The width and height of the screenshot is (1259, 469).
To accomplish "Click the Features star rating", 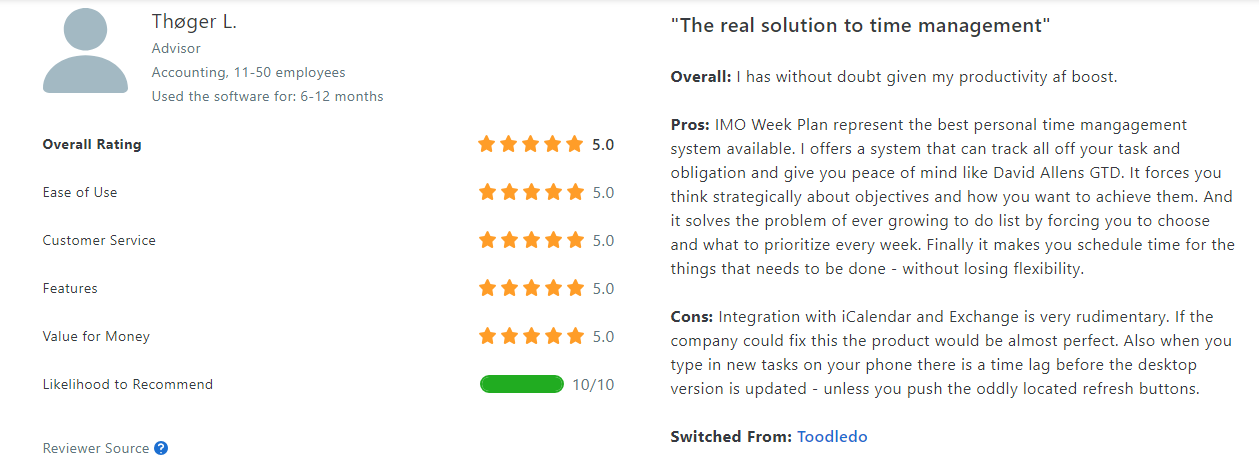I will click(530, 288).
